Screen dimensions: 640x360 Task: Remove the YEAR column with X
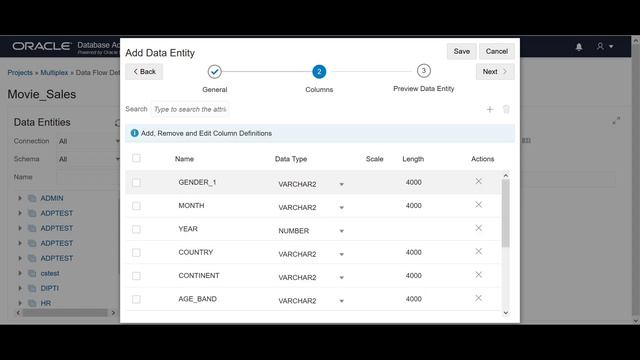click(x=478, y=228)
